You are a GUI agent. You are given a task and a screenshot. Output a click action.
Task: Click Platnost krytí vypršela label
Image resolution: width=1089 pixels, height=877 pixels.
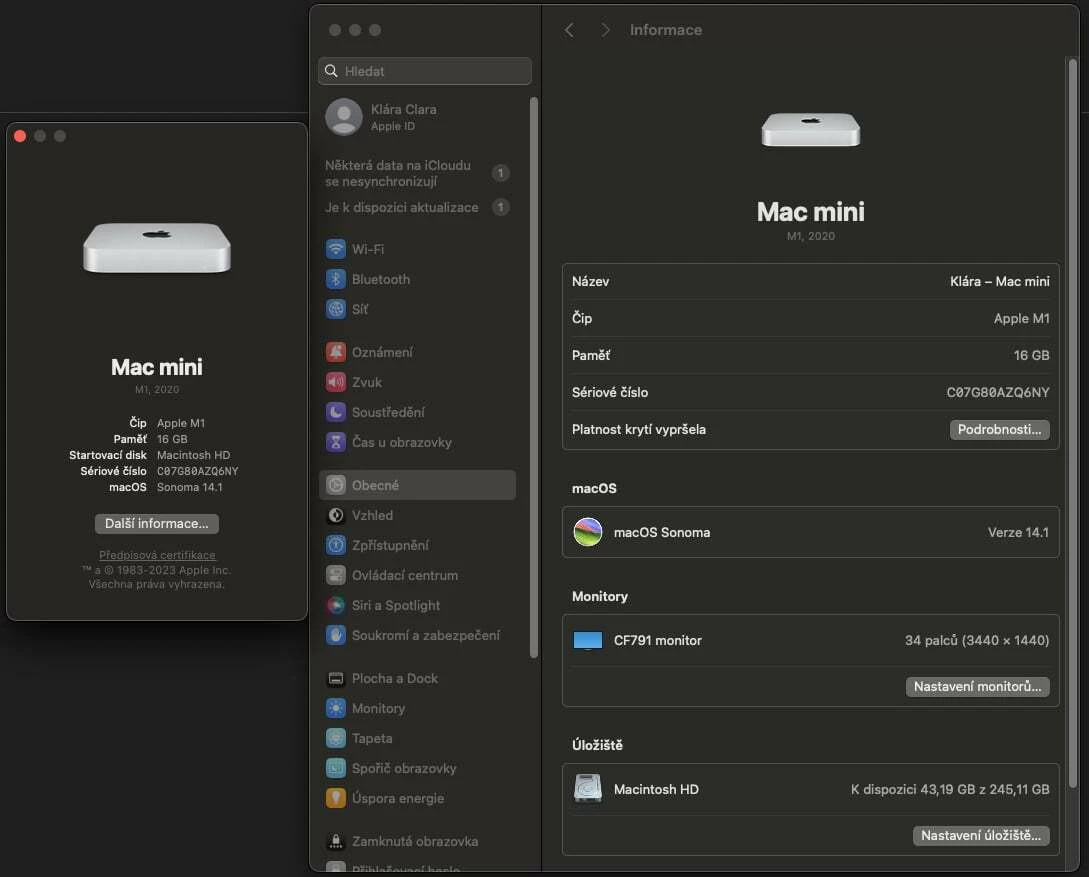click(639, 430)
